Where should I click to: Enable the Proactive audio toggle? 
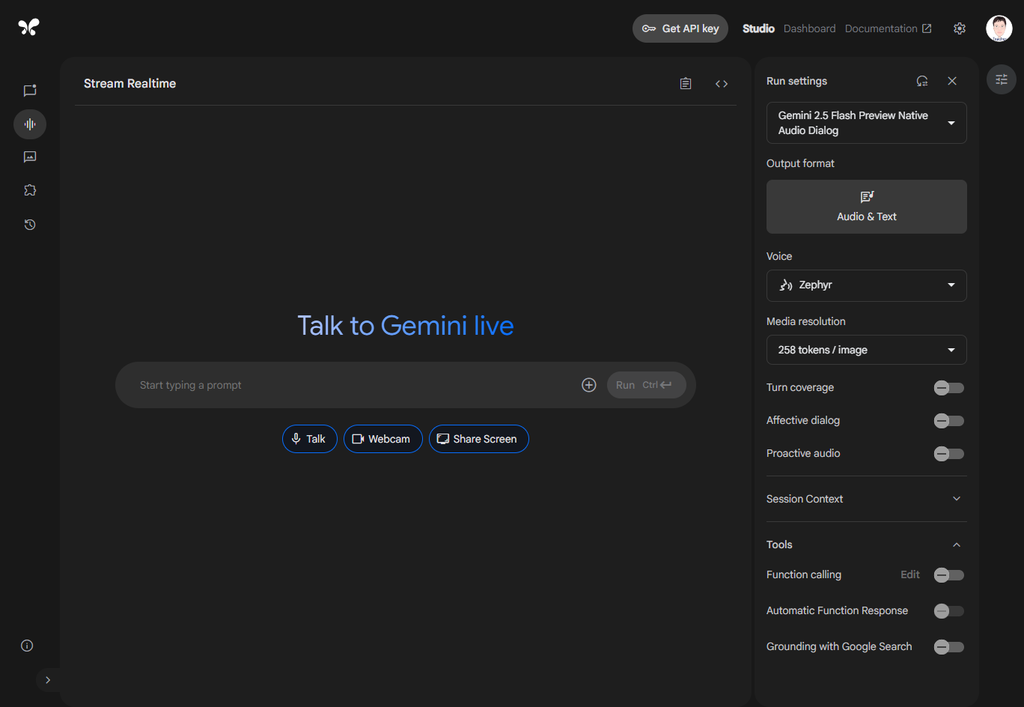click(948, 454)
